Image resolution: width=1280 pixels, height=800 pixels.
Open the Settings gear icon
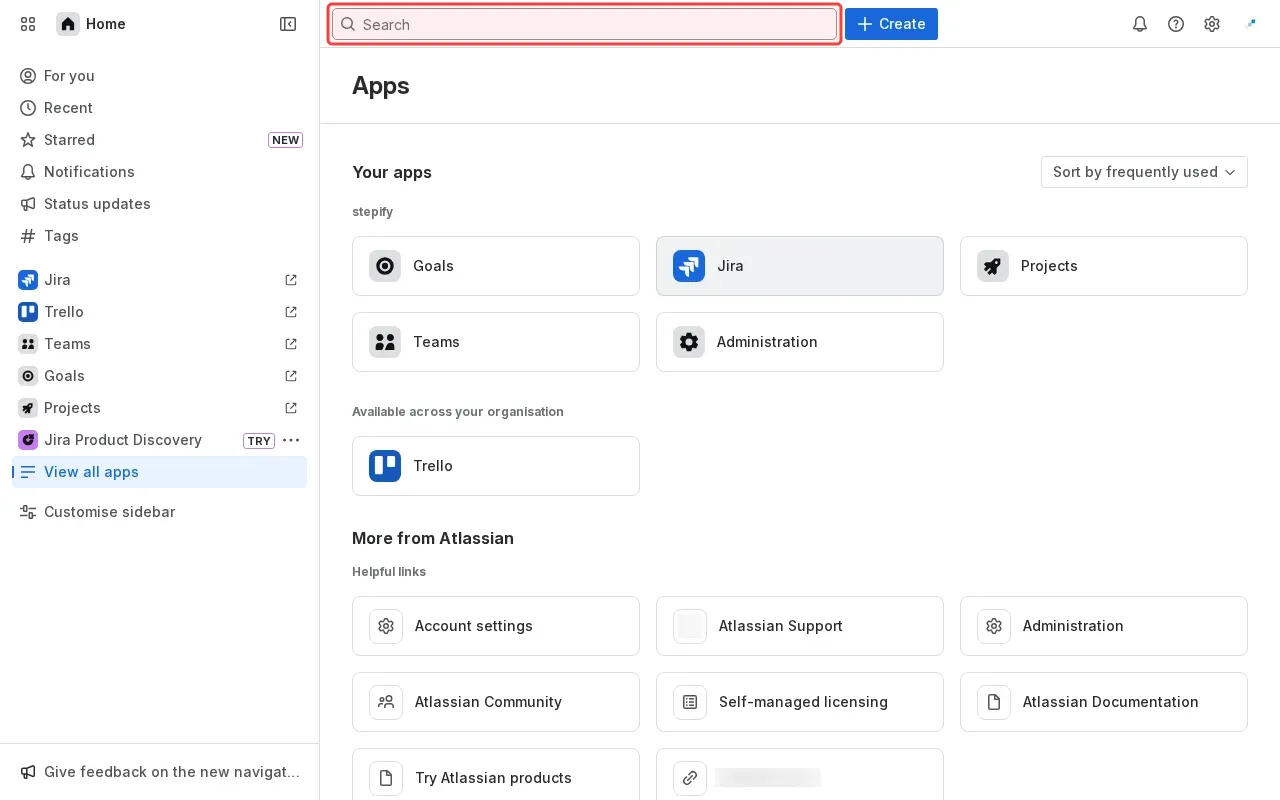click(1212, 24)
